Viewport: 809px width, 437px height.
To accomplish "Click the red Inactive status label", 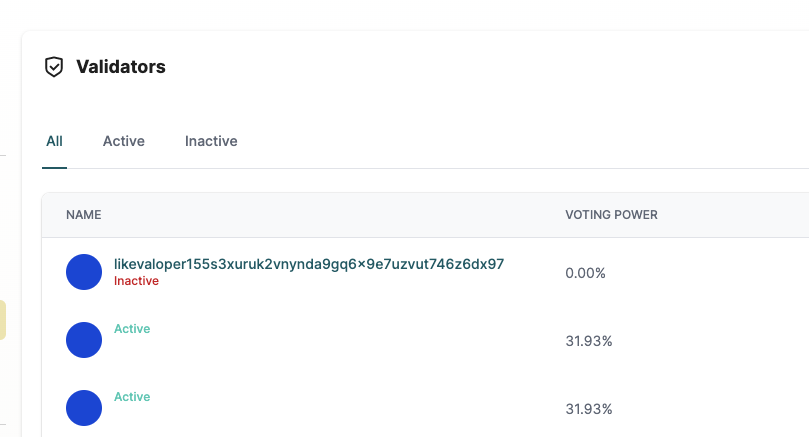I will click(x=136, y=281).
